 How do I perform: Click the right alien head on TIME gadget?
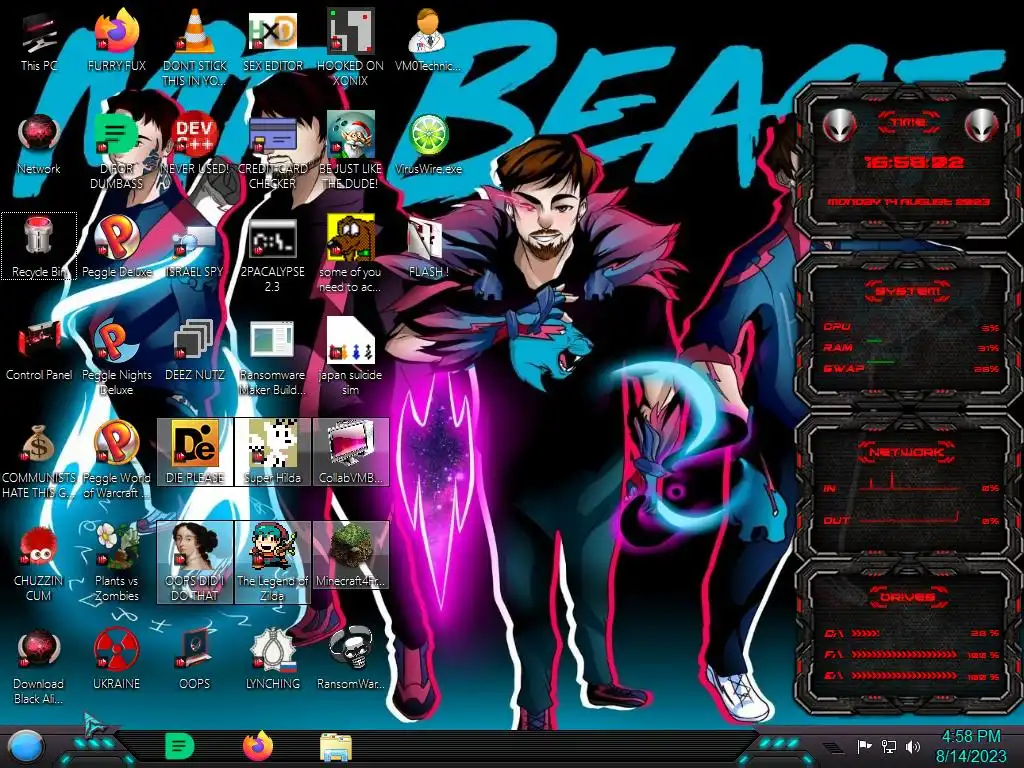pos(981,124)
